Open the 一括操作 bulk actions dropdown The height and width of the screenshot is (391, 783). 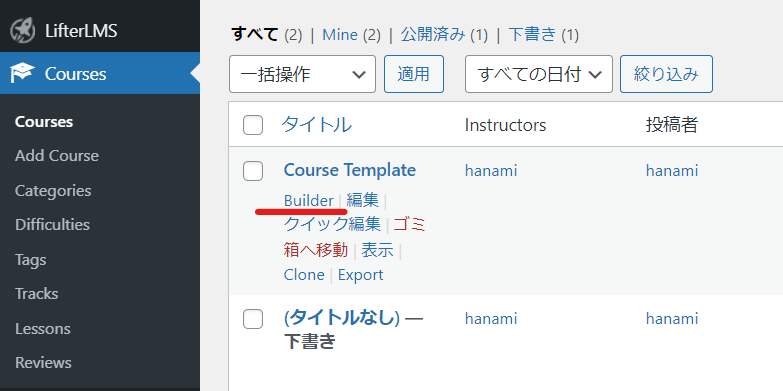(x=302, y=74)
